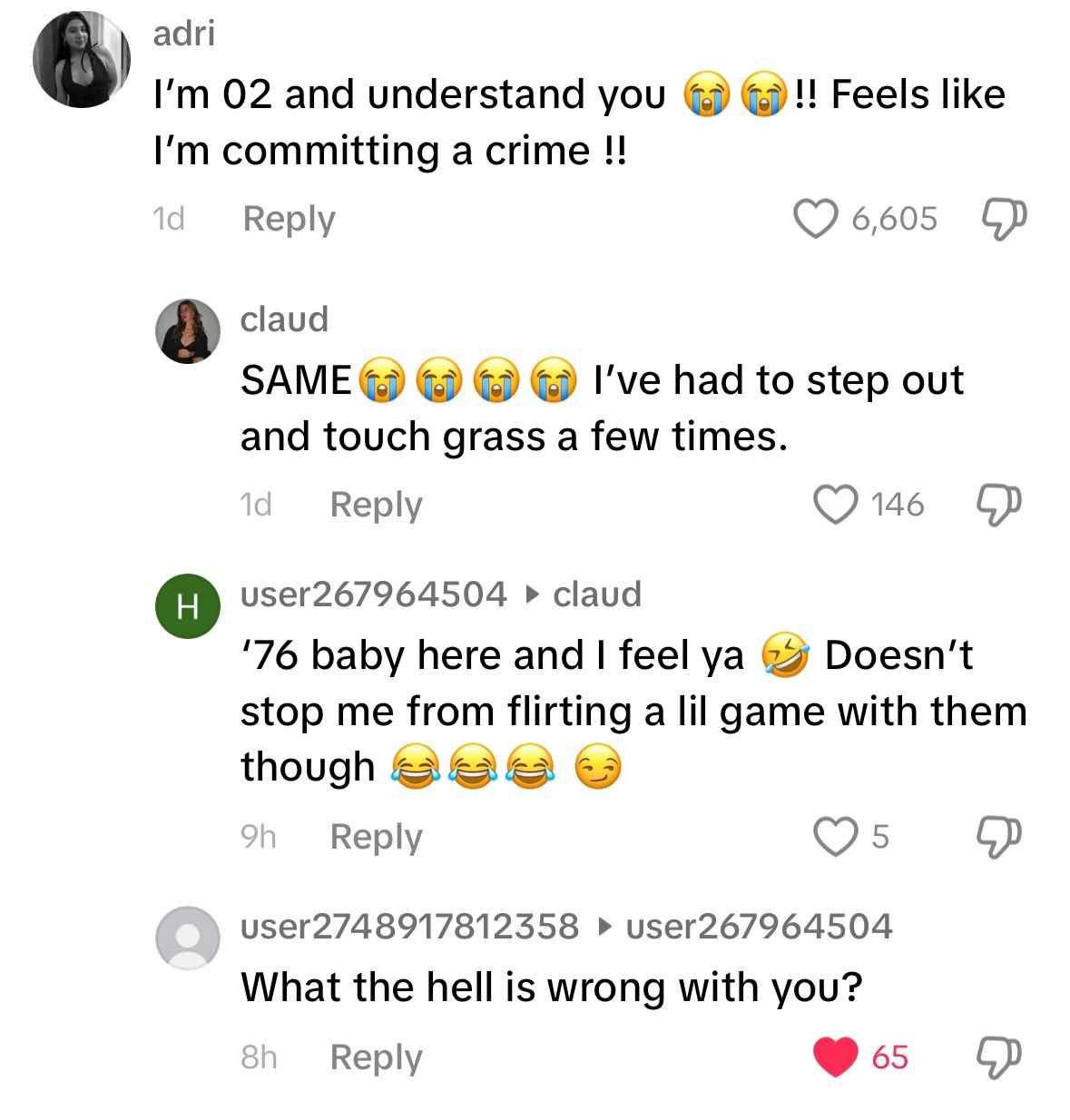Reply to user267964504's flirting comment

point(376,836)
